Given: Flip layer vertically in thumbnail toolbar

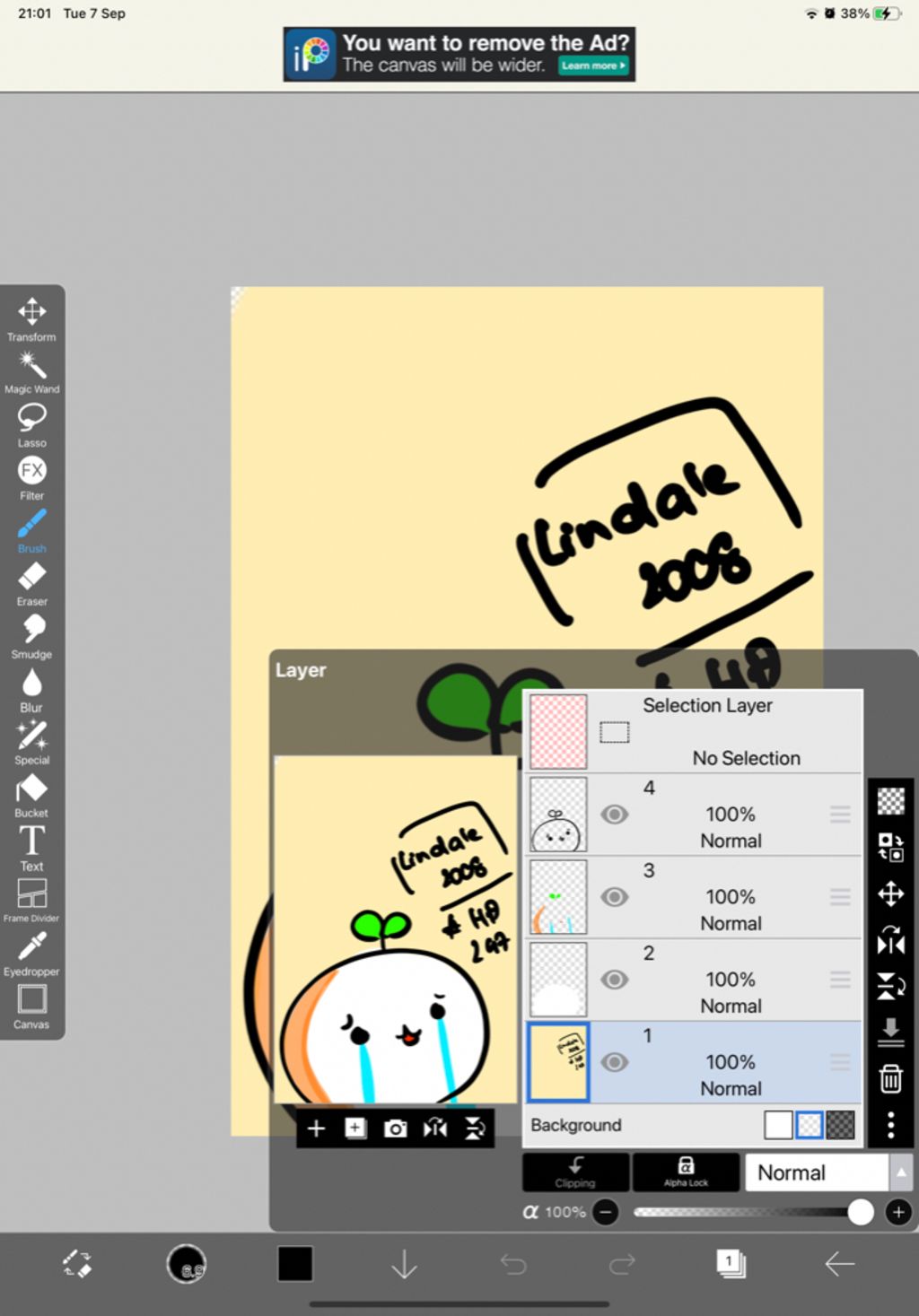Looking at the screenshot, I should [x=475, y=1129].
